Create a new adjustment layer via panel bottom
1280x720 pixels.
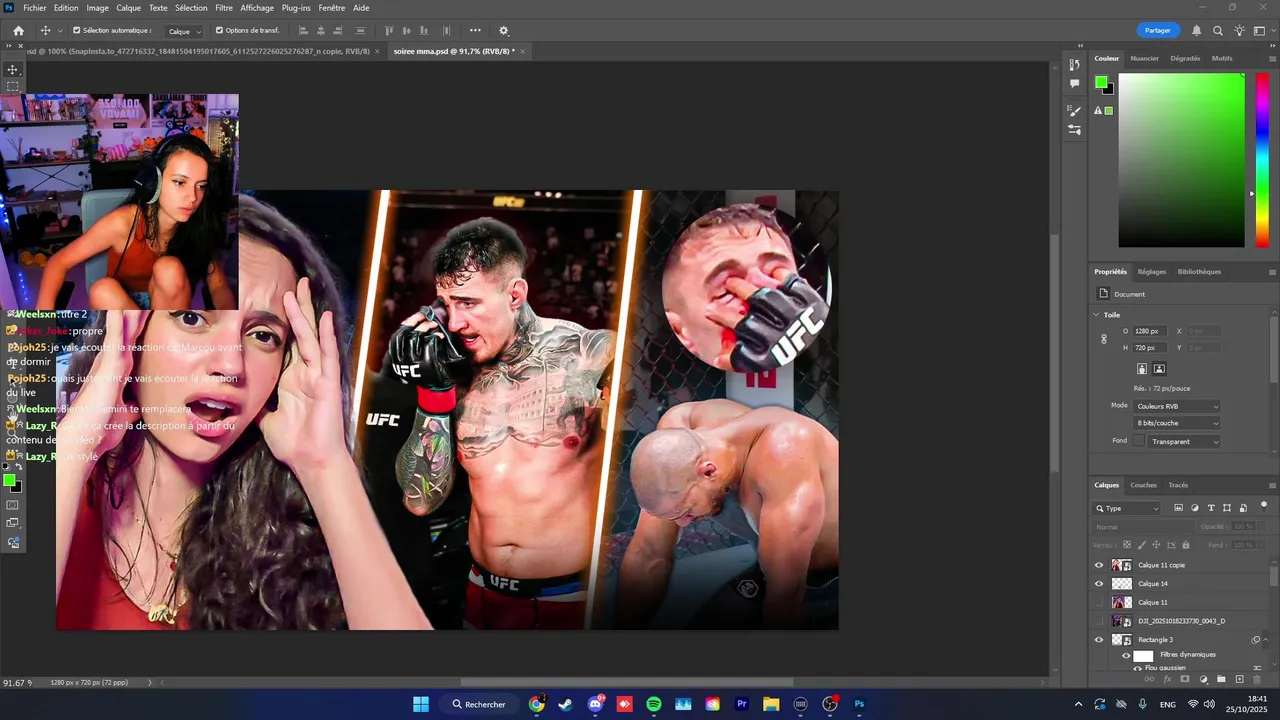(1203, 679)
